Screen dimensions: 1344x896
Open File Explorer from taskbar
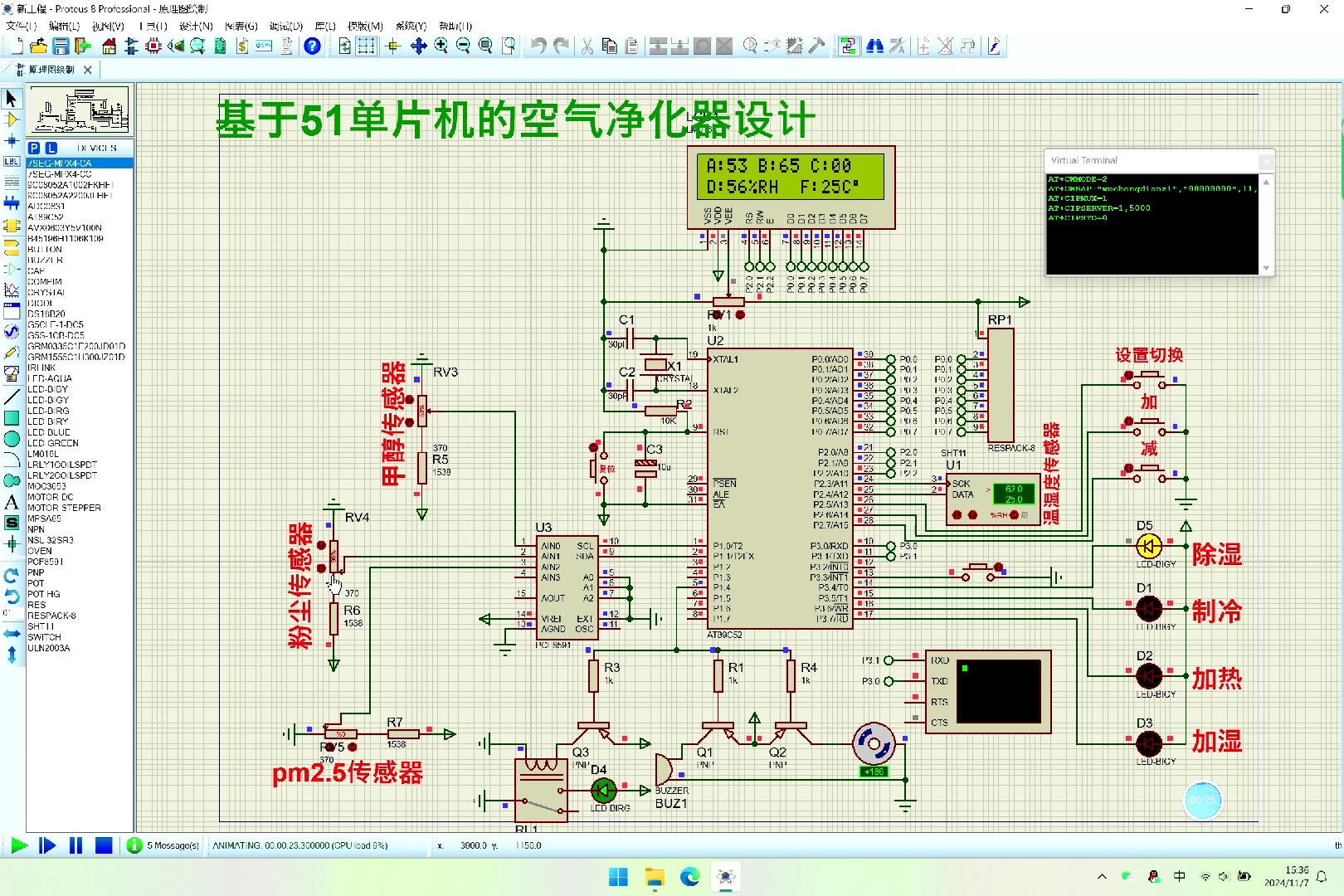[655, 877]
